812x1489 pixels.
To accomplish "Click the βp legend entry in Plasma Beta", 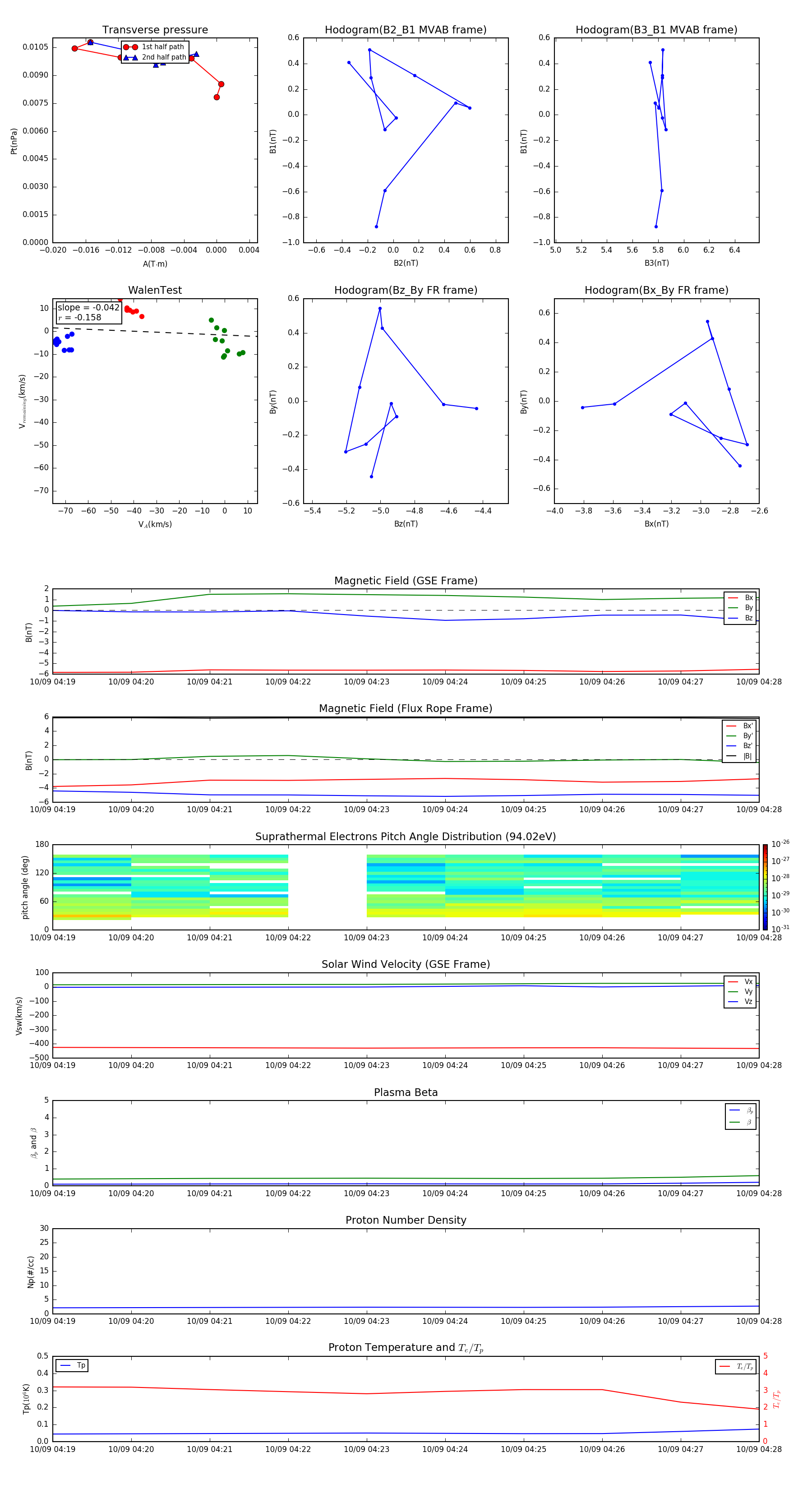I will (x=741, y=1110).
